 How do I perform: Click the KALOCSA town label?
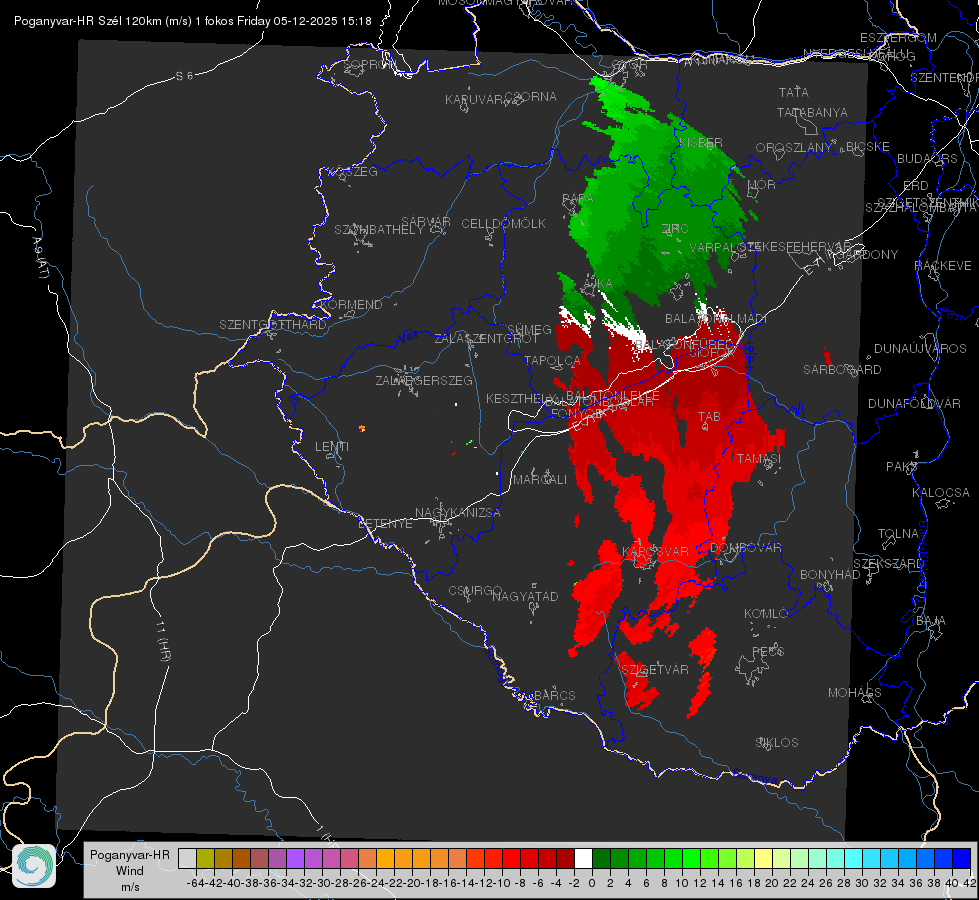pyautogui.click(x=941, y=493)
